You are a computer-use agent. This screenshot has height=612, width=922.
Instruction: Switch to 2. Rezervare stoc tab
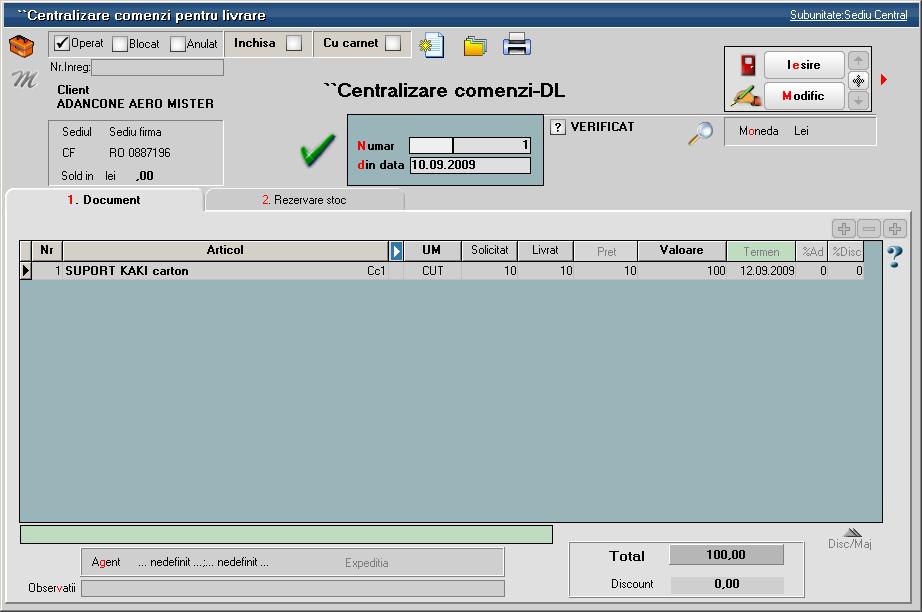click(305, 200)
